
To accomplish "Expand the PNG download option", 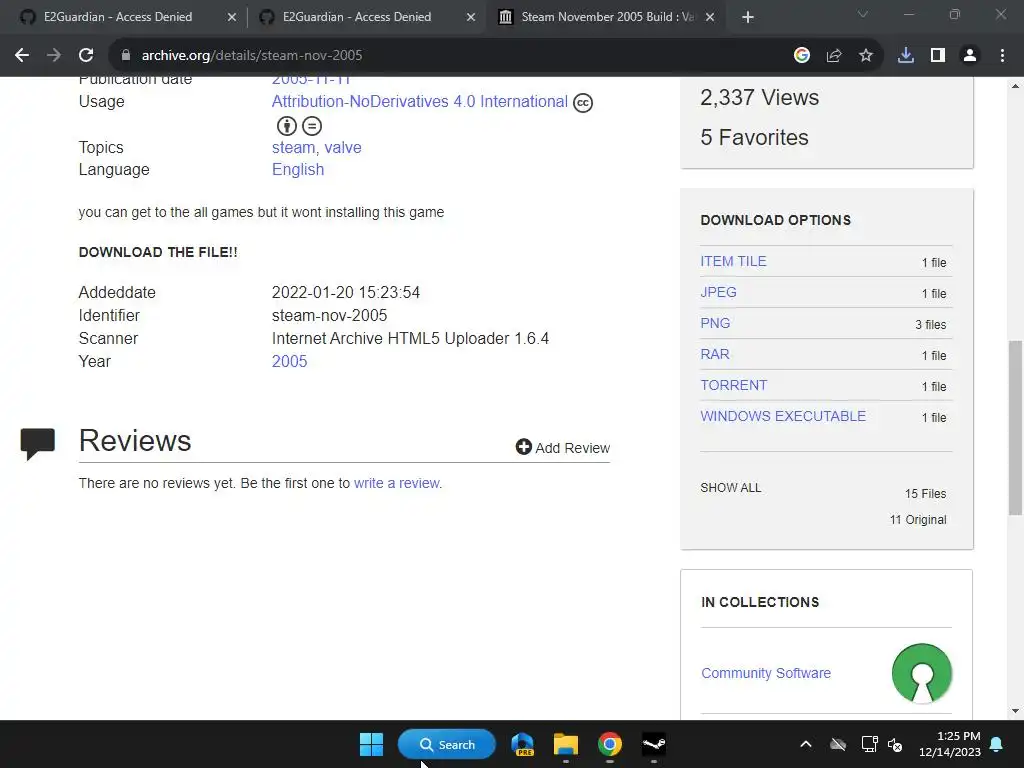I will point(715,323).
